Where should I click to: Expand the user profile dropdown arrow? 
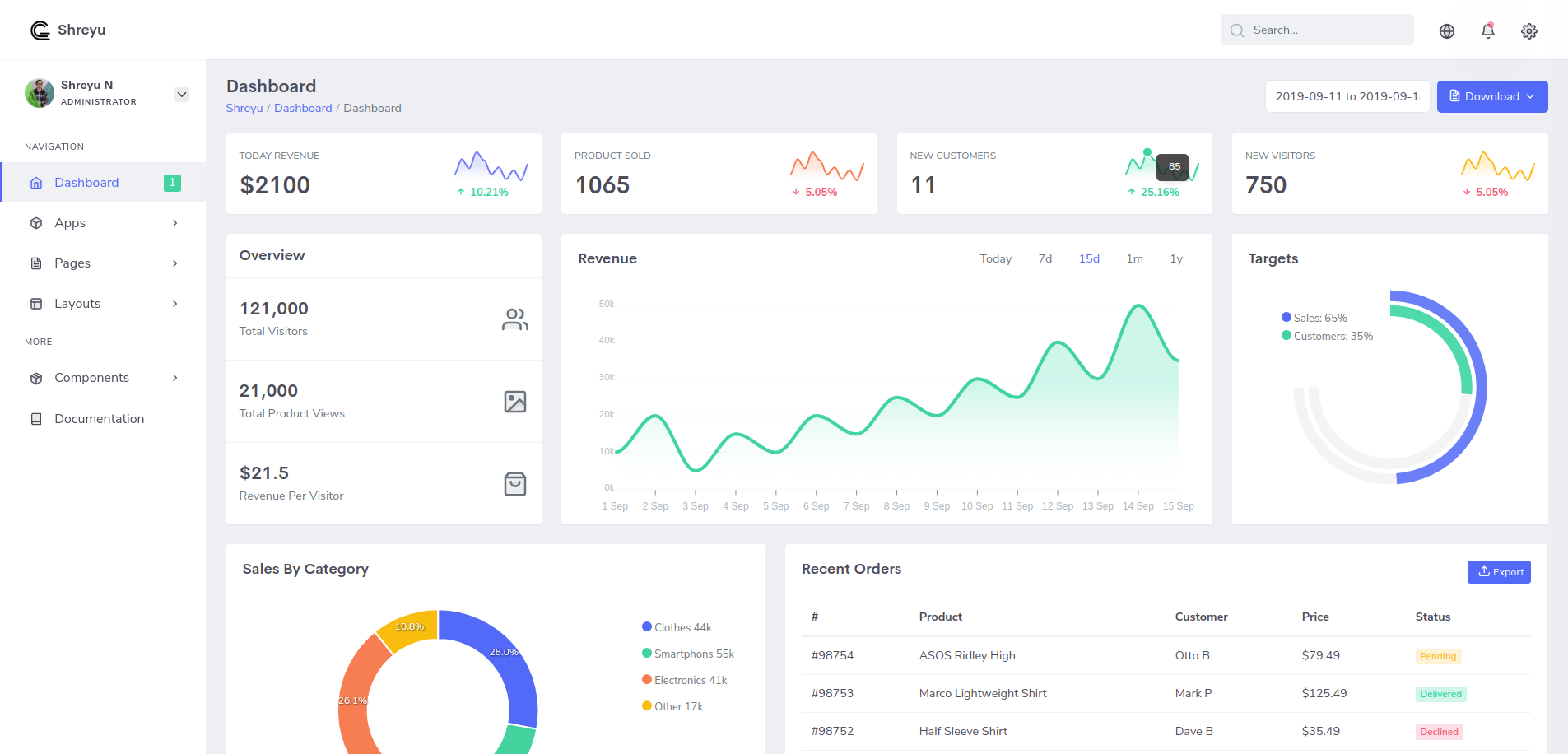coord(182,95)
